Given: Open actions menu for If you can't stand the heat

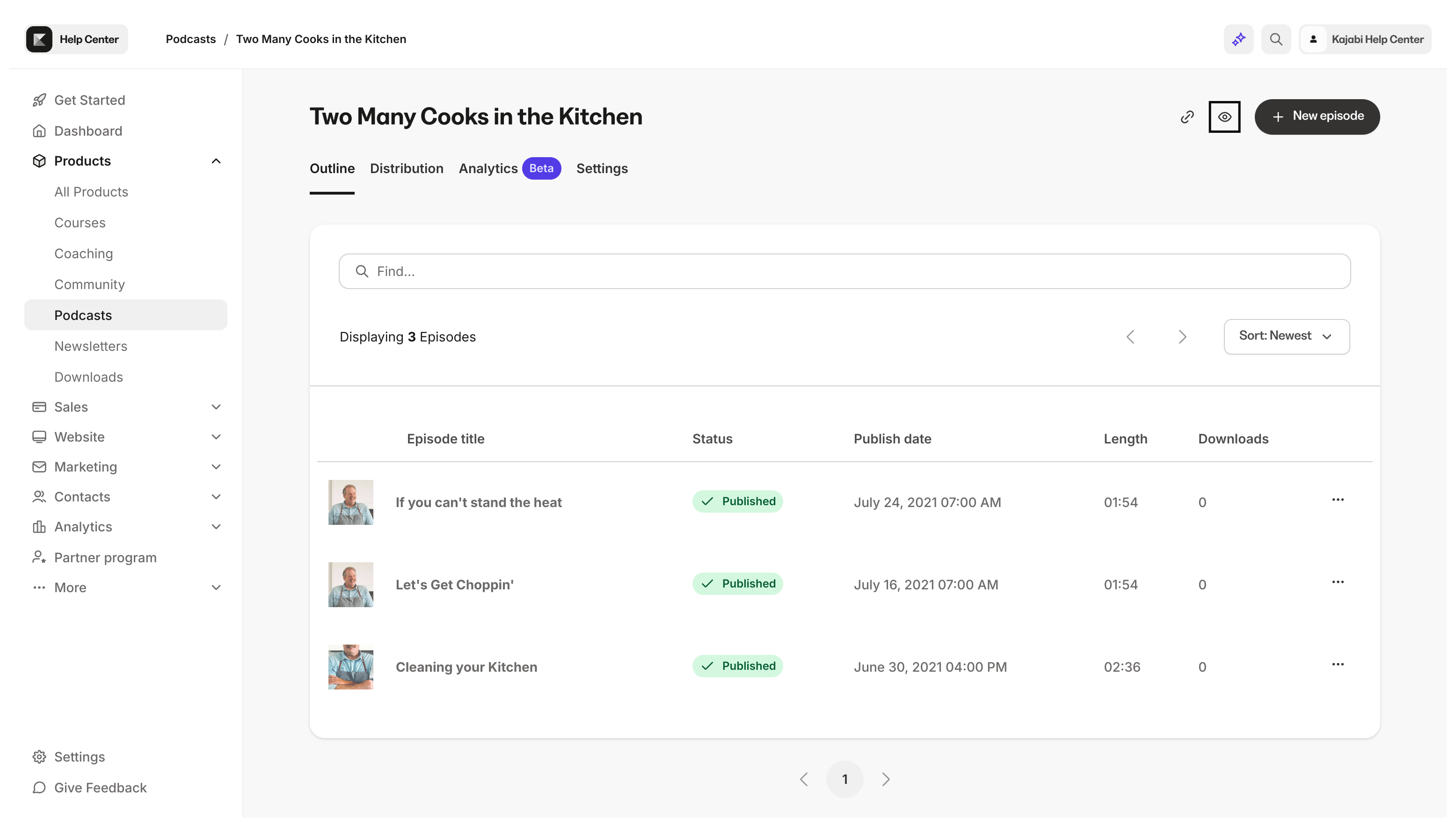Looking at the screenshot, I should pos(1337,500).
